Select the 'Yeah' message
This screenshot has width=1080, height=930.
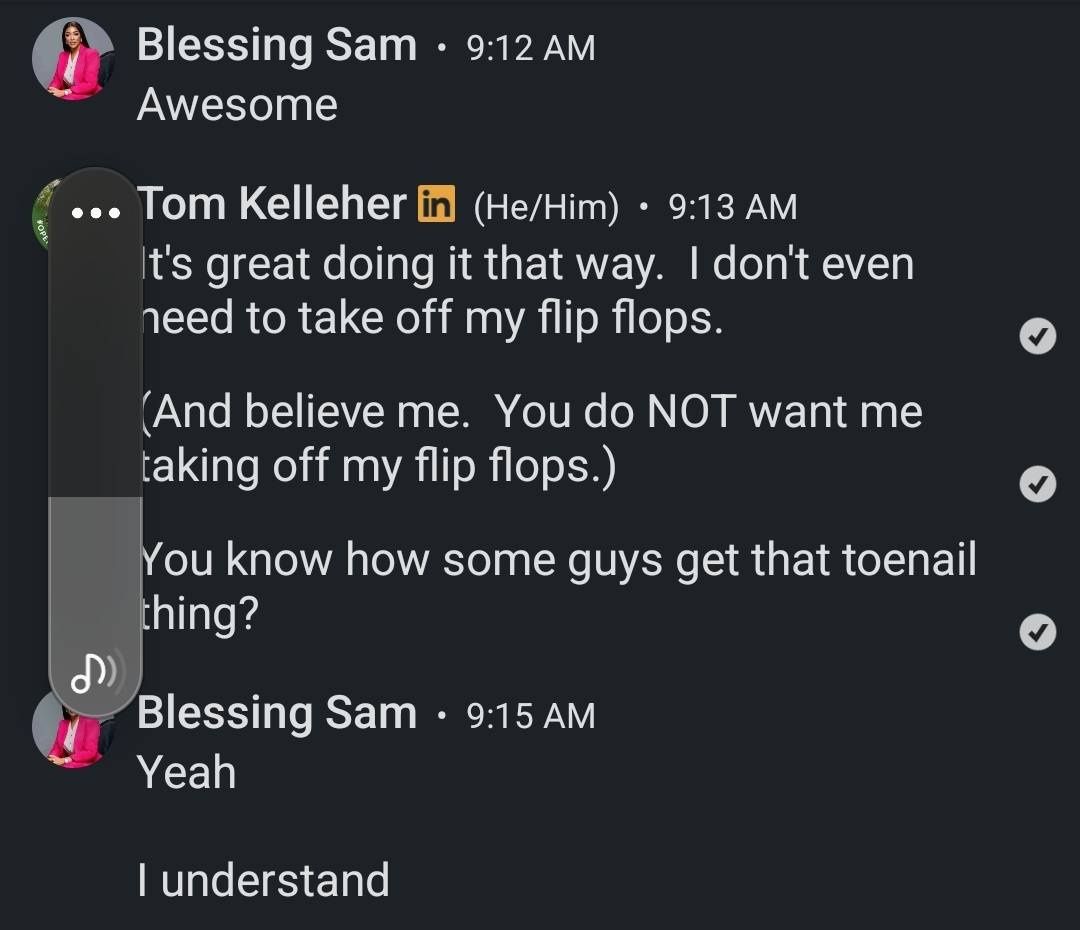pos(187,772)
